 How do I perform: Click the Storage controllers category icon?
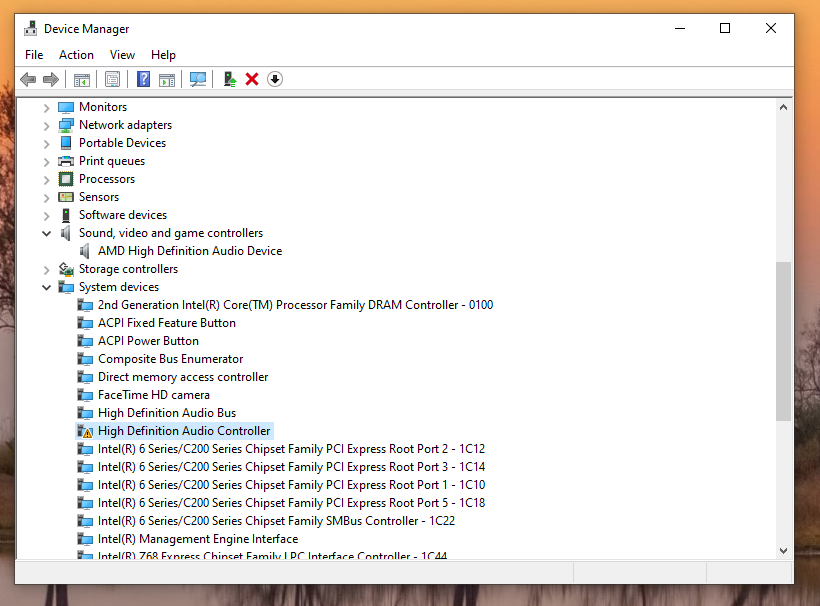pos(66,269)
